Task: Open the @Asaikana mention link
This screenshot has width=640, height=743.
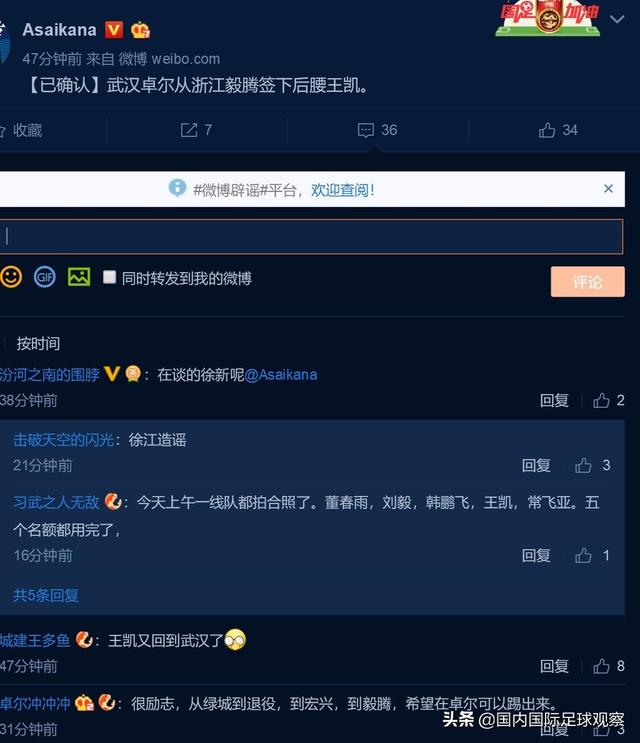Action: tap(281, 375)
